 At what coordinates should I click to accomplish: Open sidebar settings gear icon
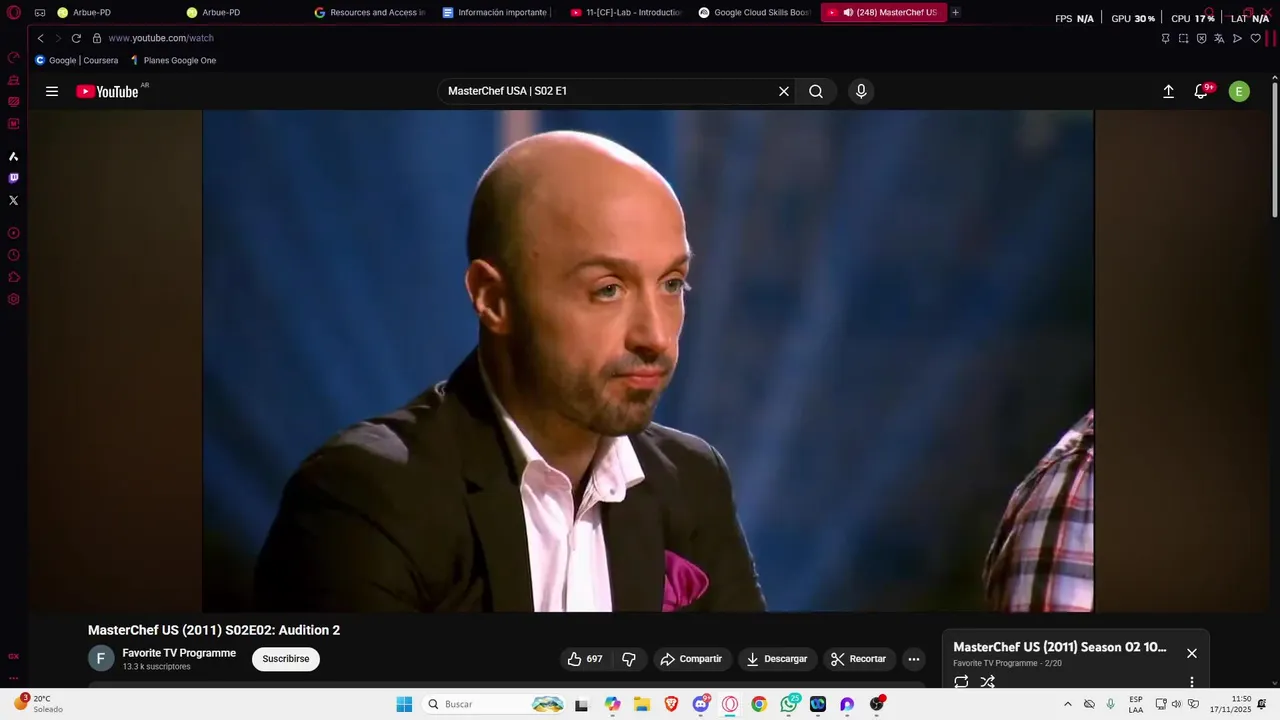13,299
